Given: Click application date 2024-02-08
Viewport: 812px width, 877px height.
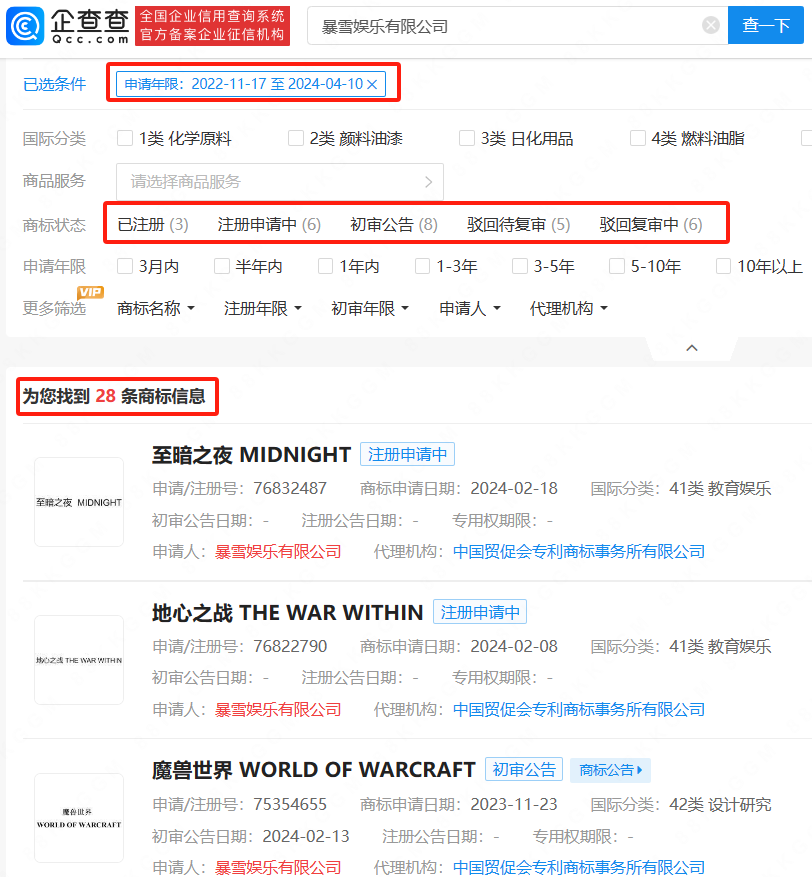Looking at the screenshot, I should point(514,646).
